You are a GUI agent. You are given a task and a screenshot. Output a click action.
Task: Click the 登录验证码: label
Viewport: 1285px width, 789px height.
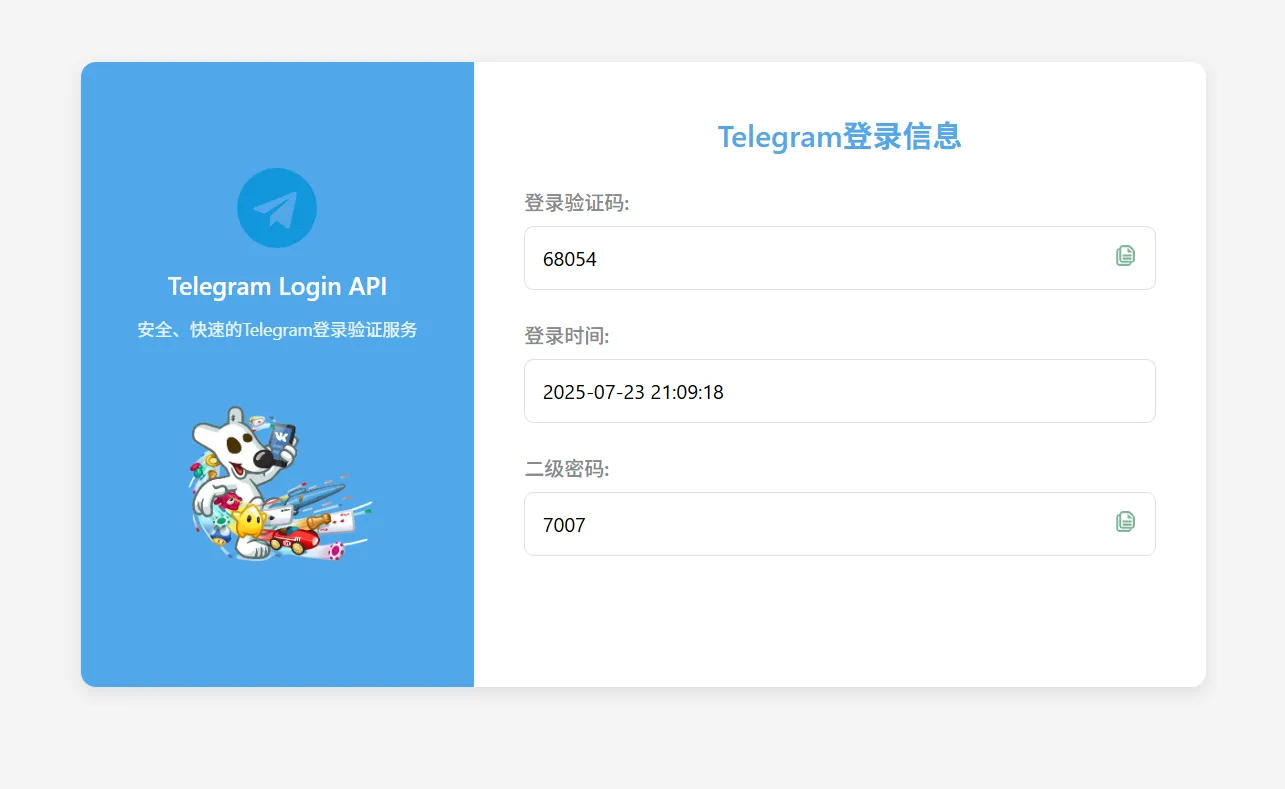point(577,203)
